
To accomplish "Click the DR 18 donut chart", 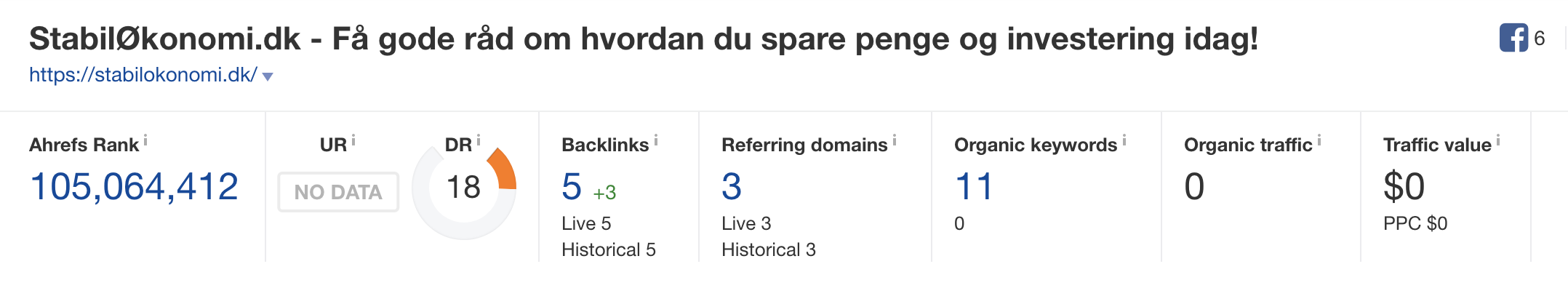I will (464, 188).
